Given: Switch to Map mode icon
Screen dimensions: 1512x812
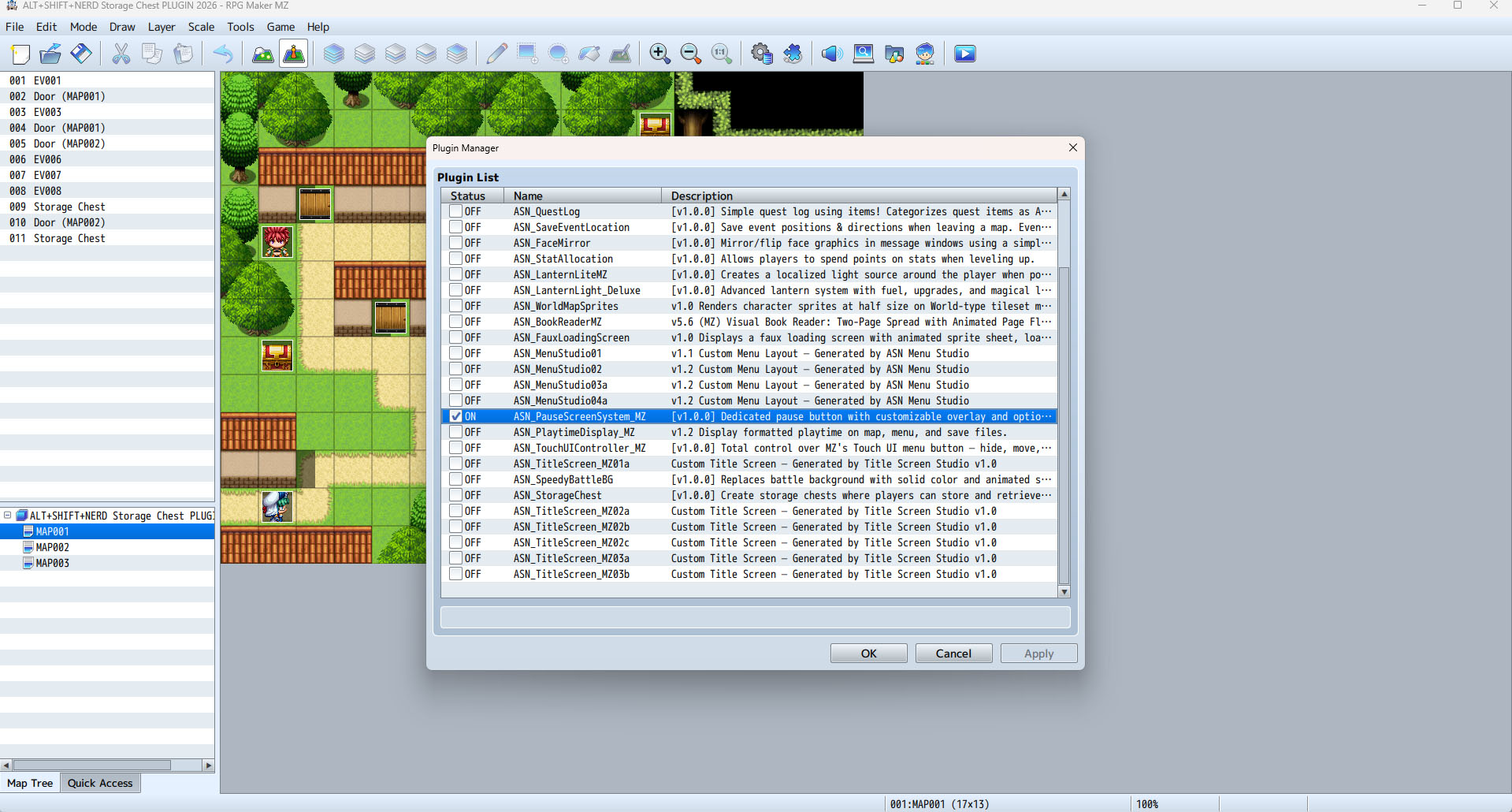Looking at the screenshot, I should [262, 54].
